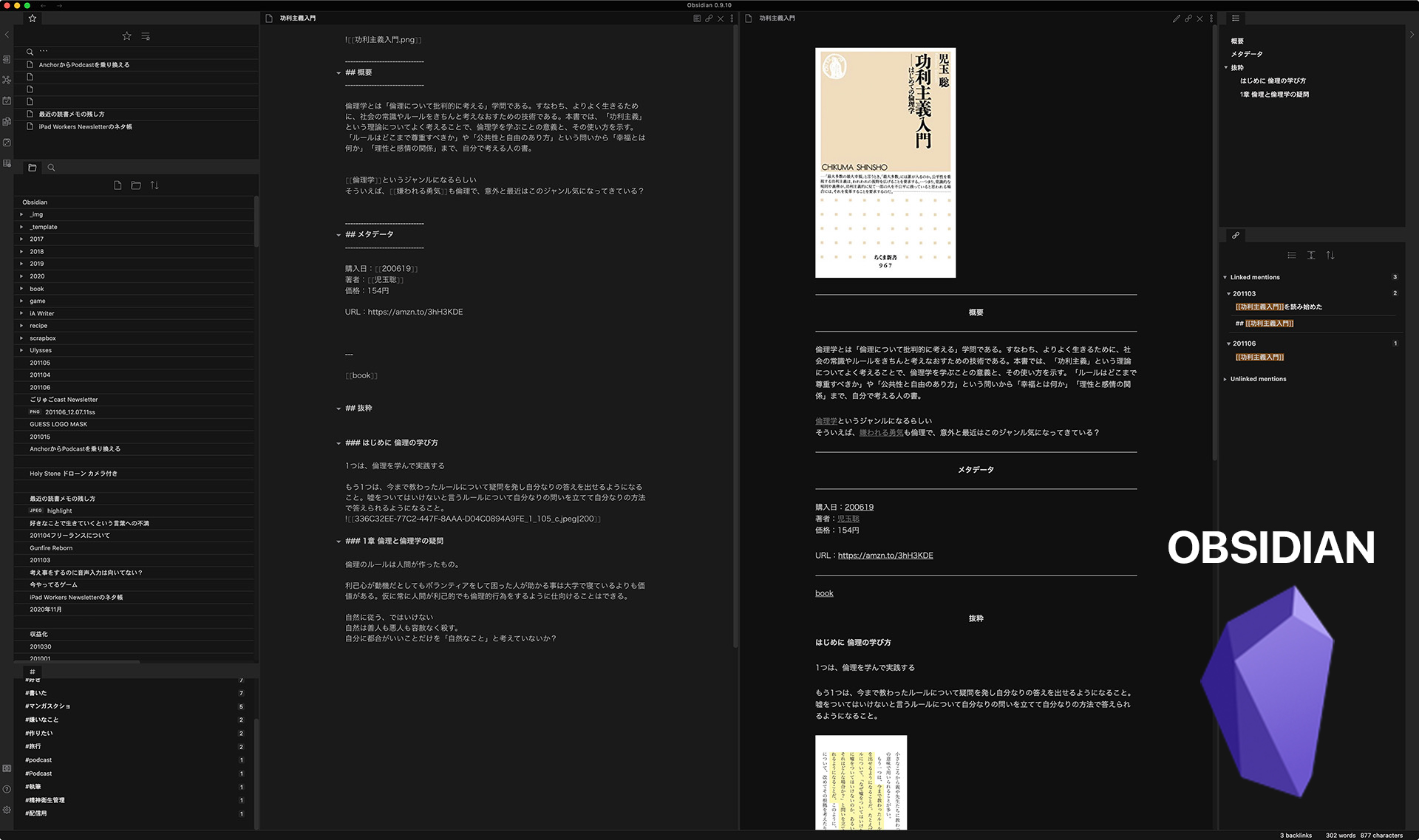
Task: Open settings gear in left ribbon
Action: 7,810
